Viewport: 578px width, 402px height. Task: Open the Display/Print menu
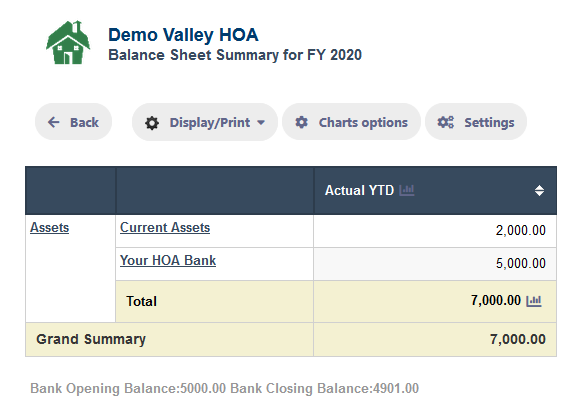coord(205,122)
